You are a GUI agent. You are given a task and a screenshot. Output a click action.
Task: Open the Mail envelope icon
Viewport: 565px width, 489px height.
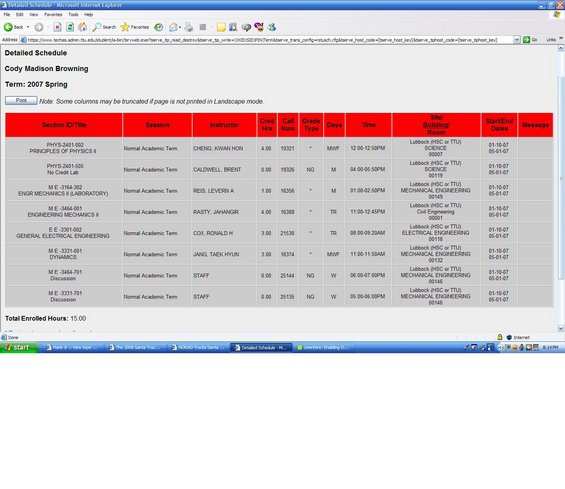tap(173, 27)
